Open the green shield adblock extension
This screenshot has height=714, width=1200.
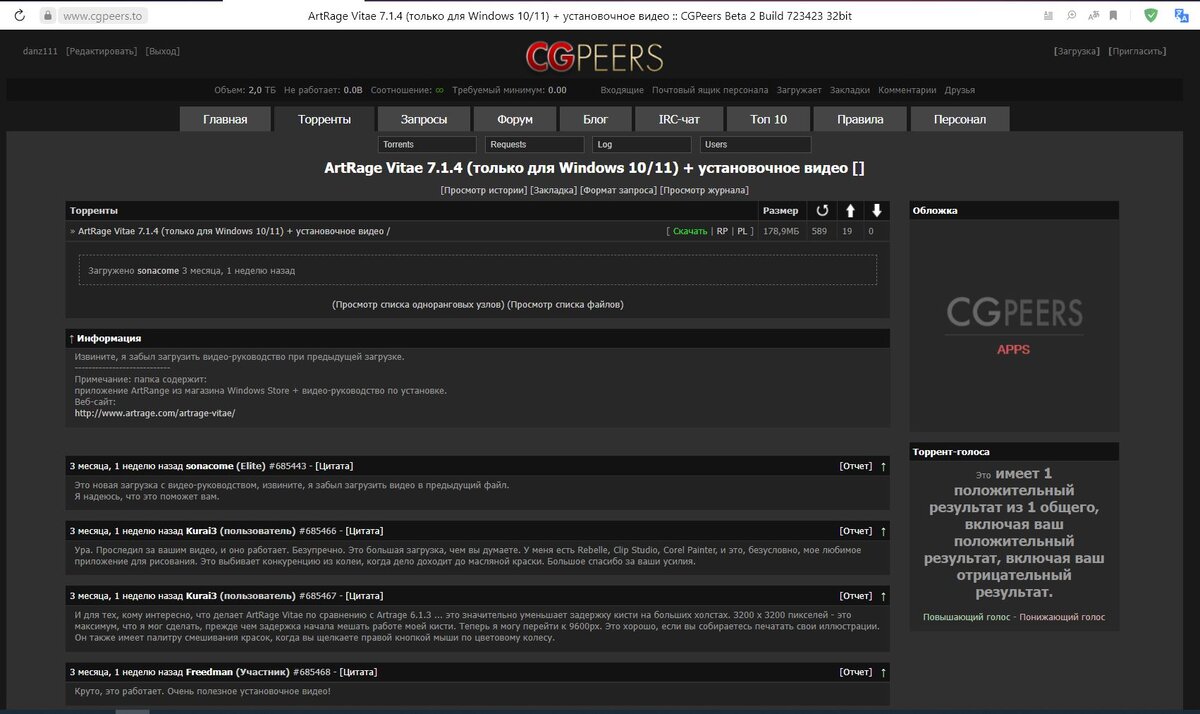click(1151, 15)
